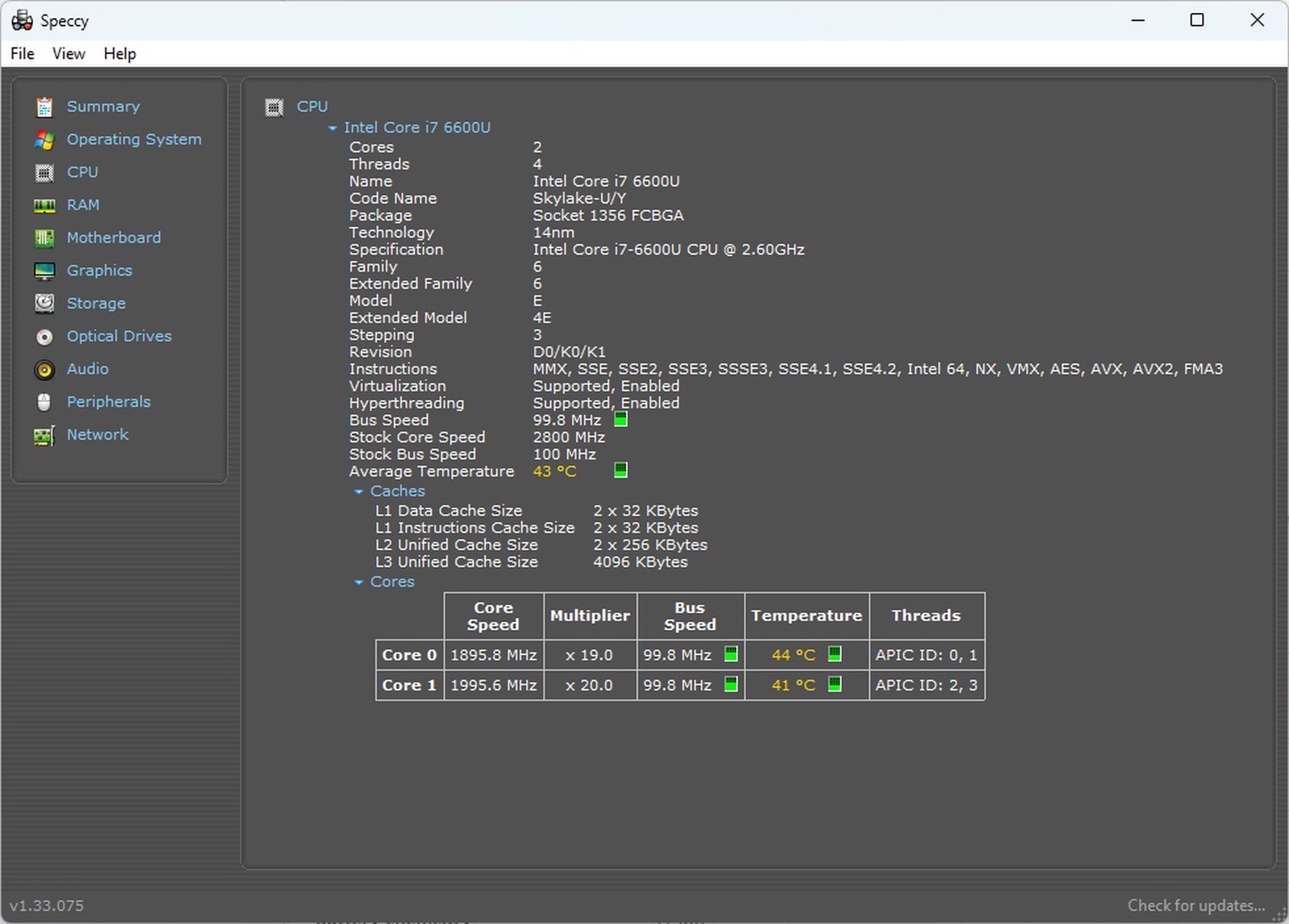This screenshot has width=1289, height=924.
Task: Click the Optical Drives disc icon
Action: click(44, 337)
